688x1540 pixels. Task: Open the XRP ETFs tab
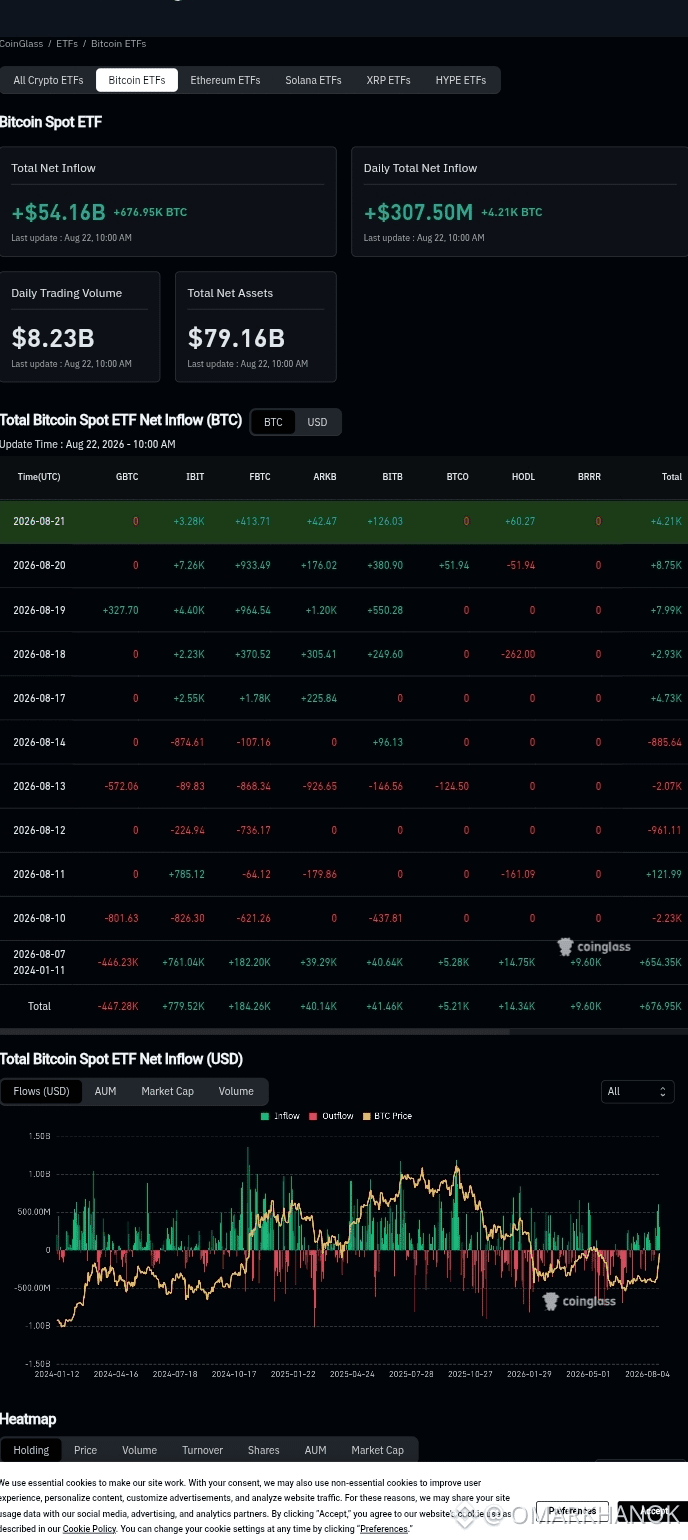(x=388, y=80)
